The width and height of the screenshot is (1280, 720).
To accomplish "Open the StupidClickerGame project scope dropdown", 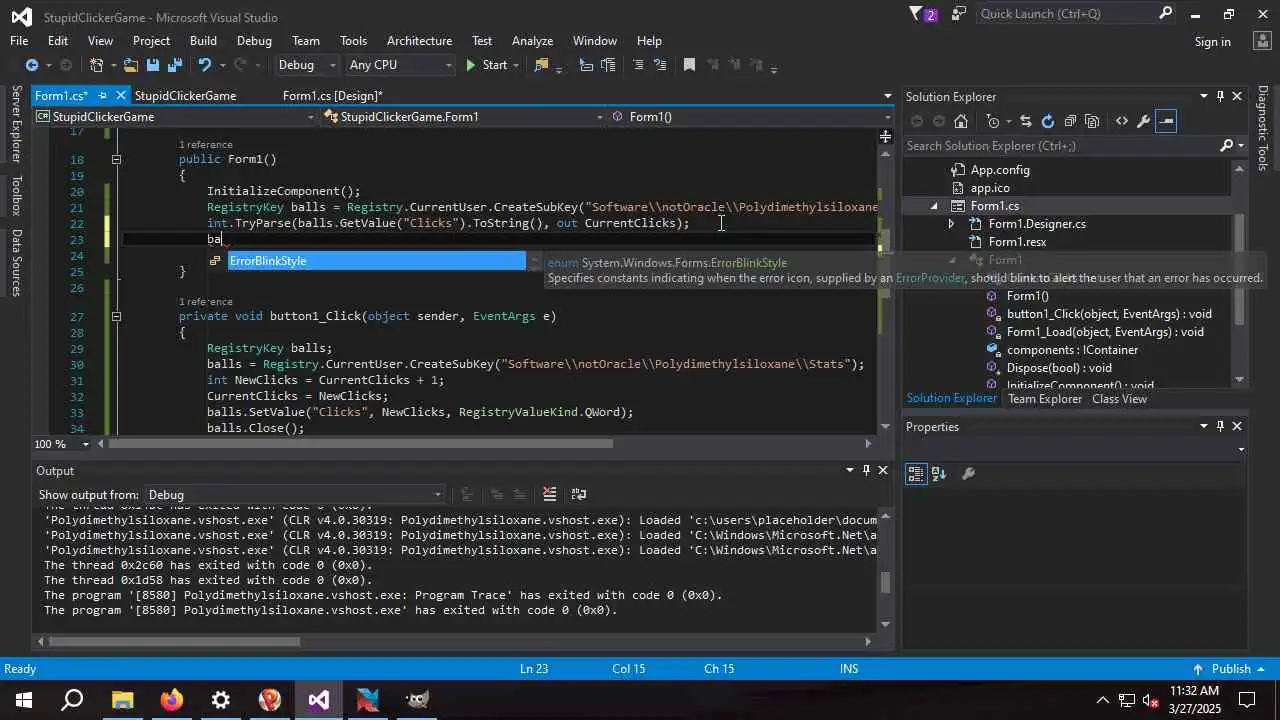I will tap(175, 117).
